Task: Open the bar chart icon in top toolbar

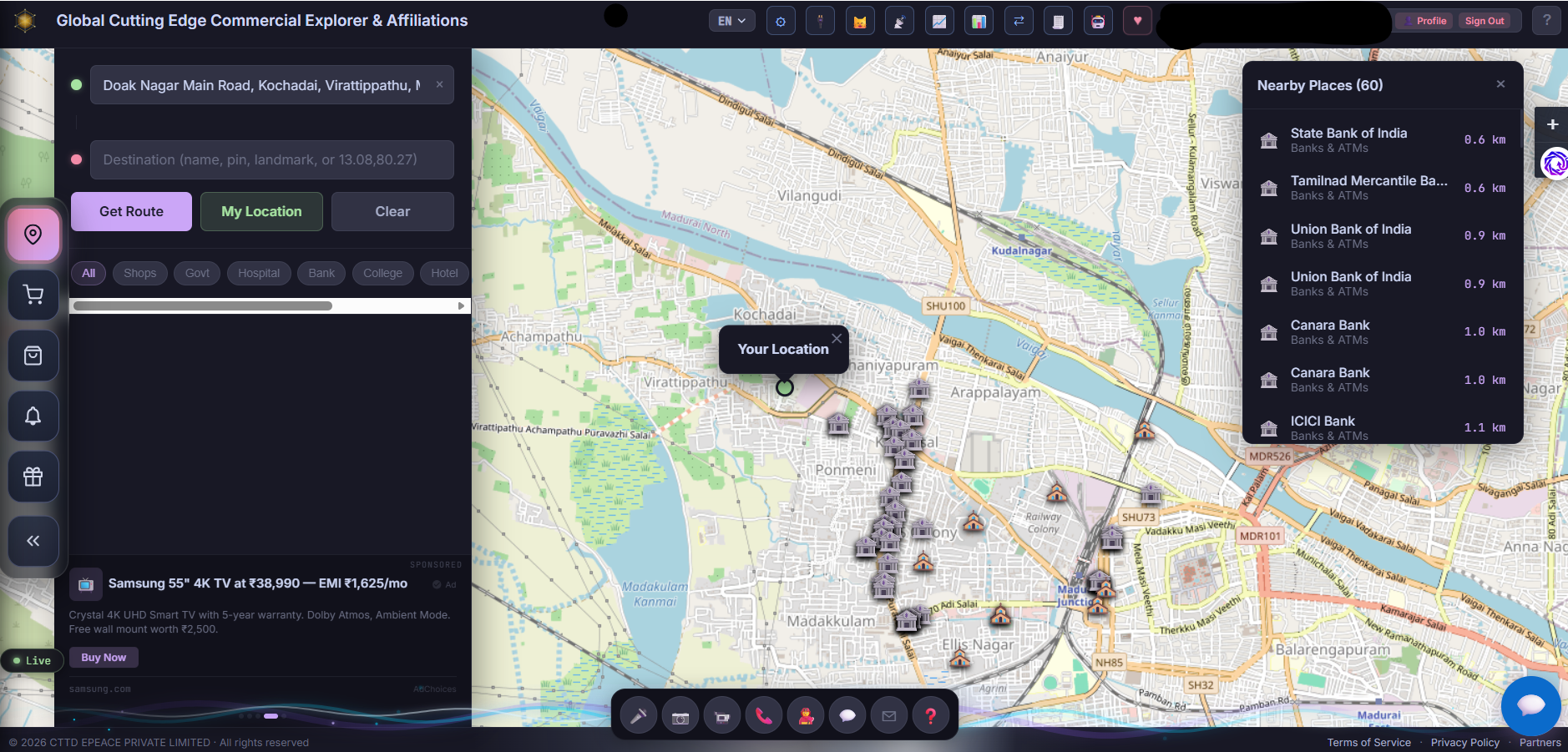Action: pyautogui.click(x=979, y=22)
